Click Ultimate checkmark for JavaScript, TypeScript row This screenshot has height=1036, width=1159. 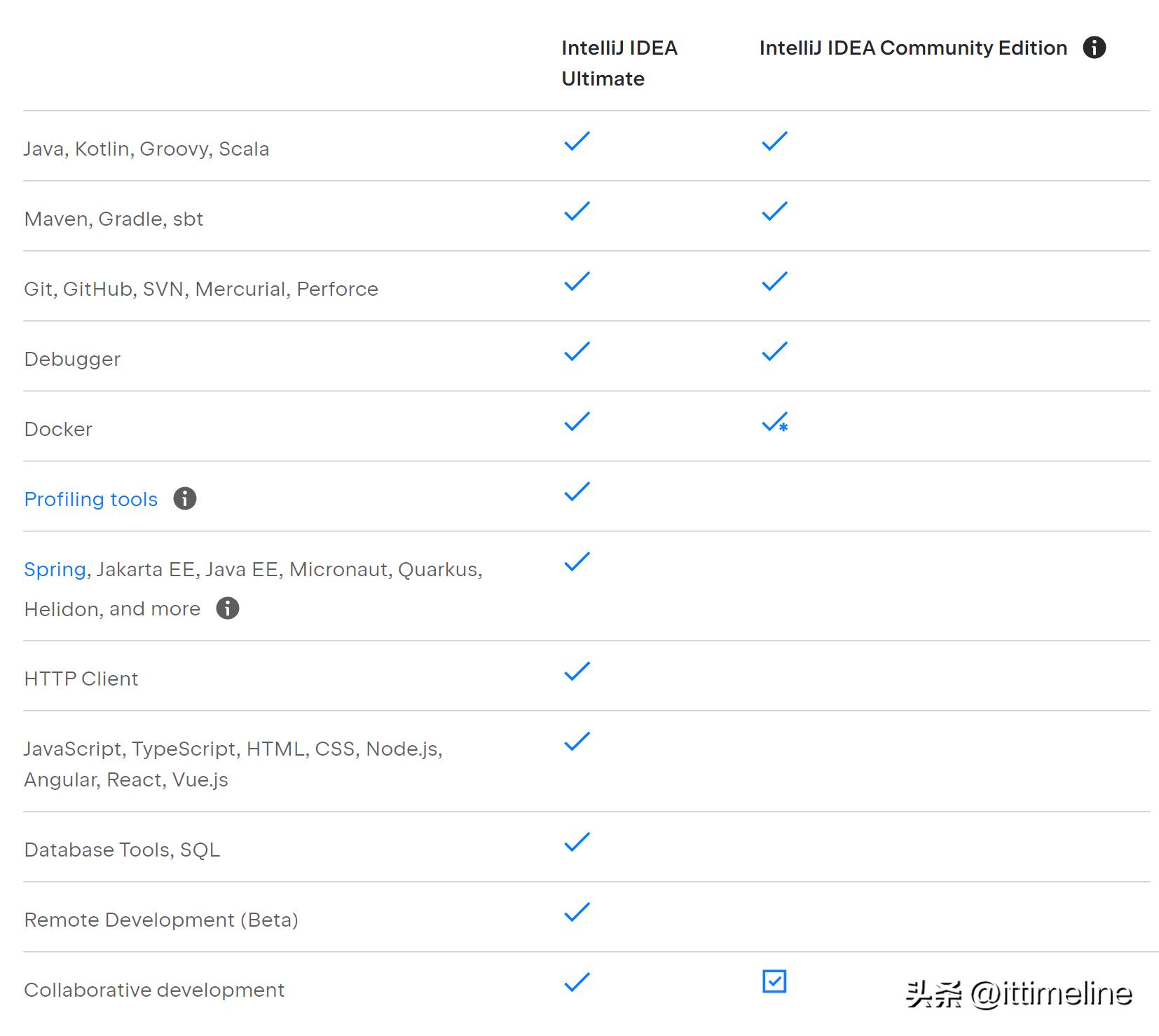pos(577,741)
